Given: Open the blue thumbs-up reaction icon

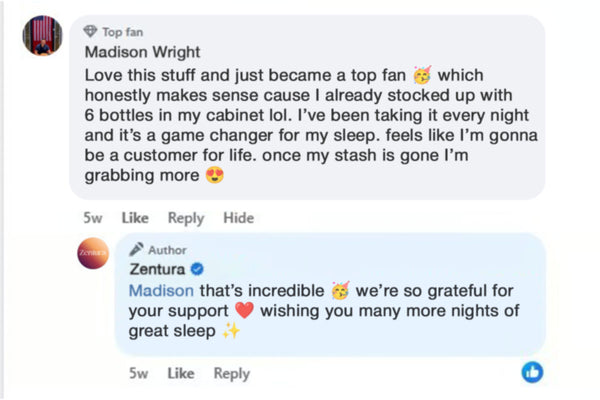Looking at the screenshot, I should tap(533, 372).
